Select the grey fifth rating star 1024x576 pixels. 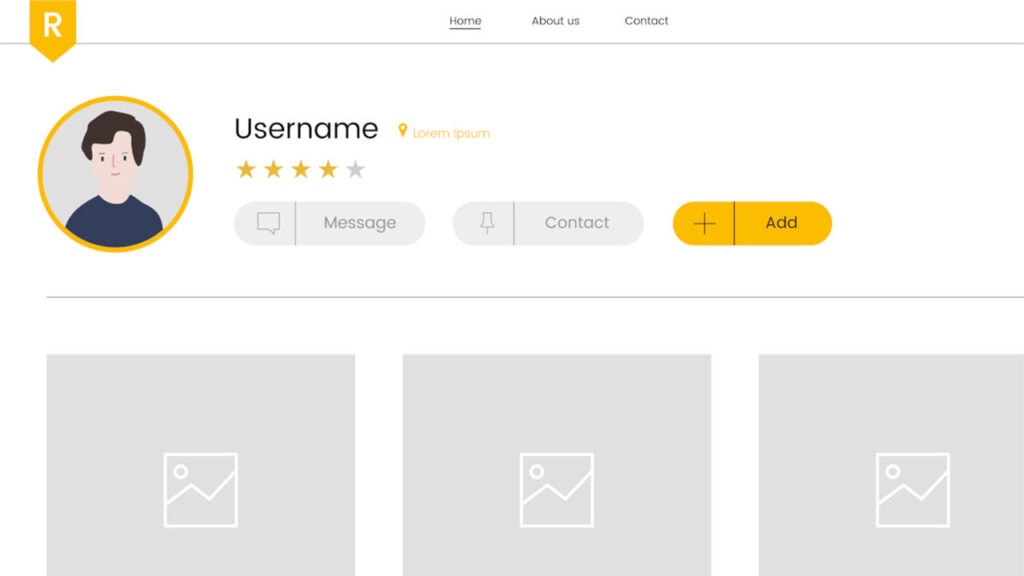click(355, 170)
